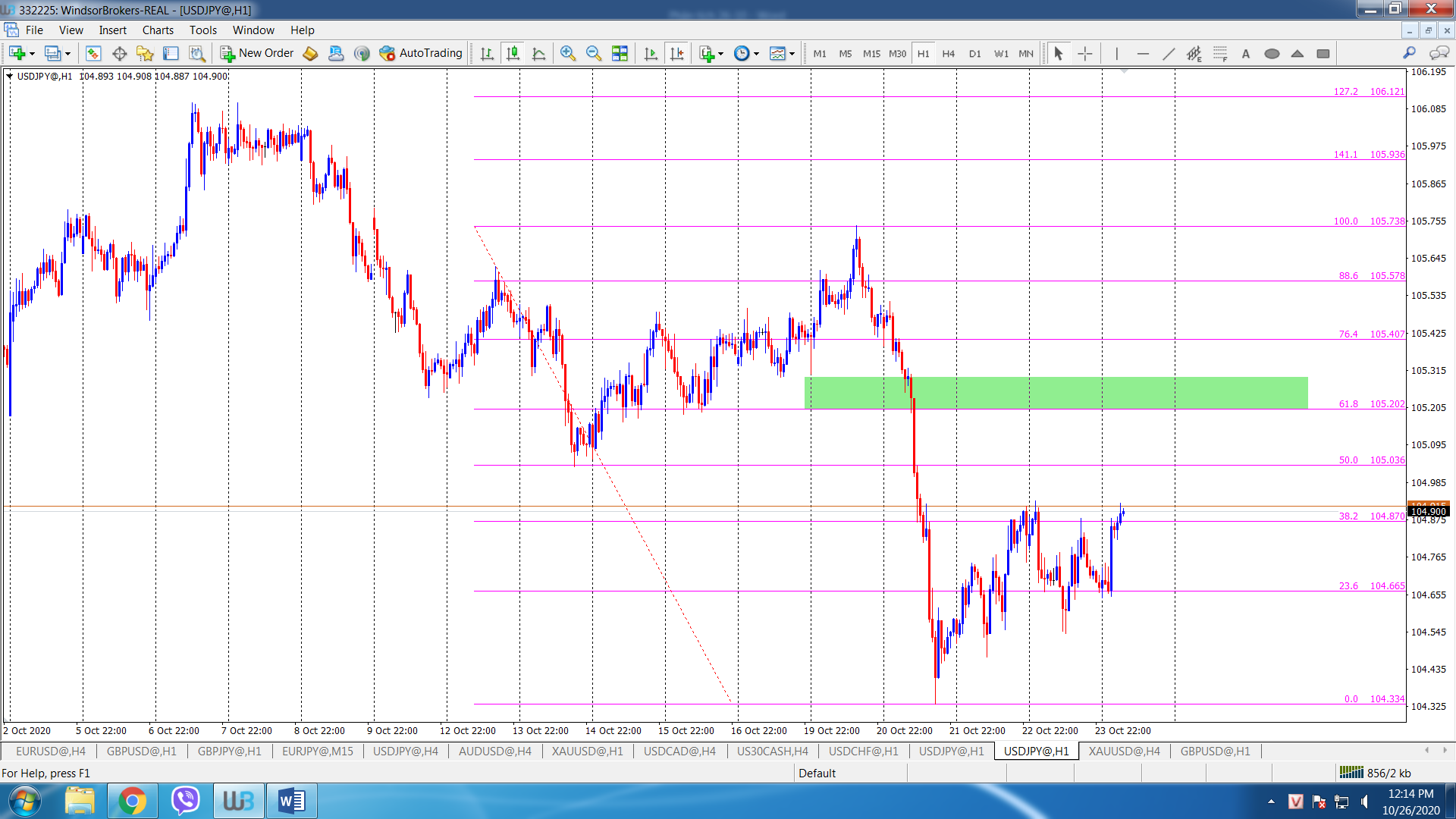Select the Equidistant Channel tool
Image resolution: width=1456 pixels, height=819 pixels.
pyautogui.click(x=1194, y=53)
